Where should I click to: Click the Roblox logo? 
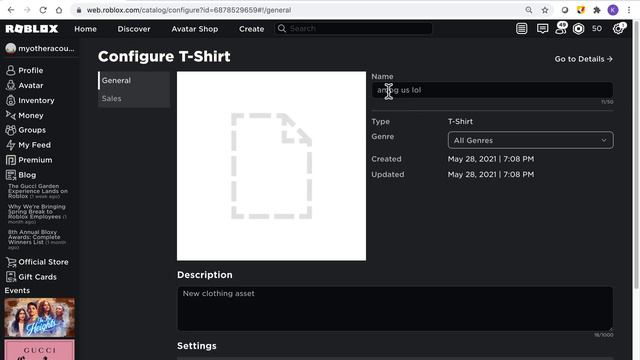click(32, 29)
